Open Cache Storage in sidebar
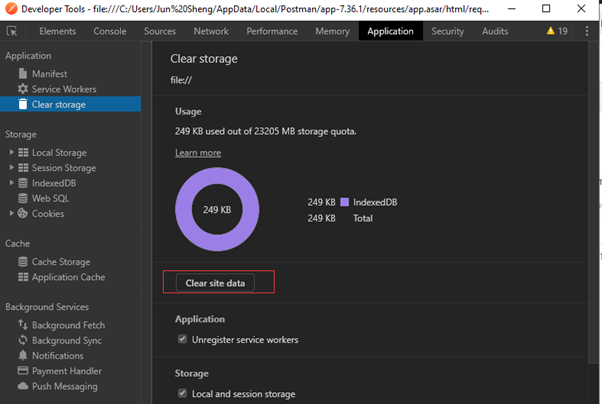The width and height of the screenshot is (602, 404). 60,262
